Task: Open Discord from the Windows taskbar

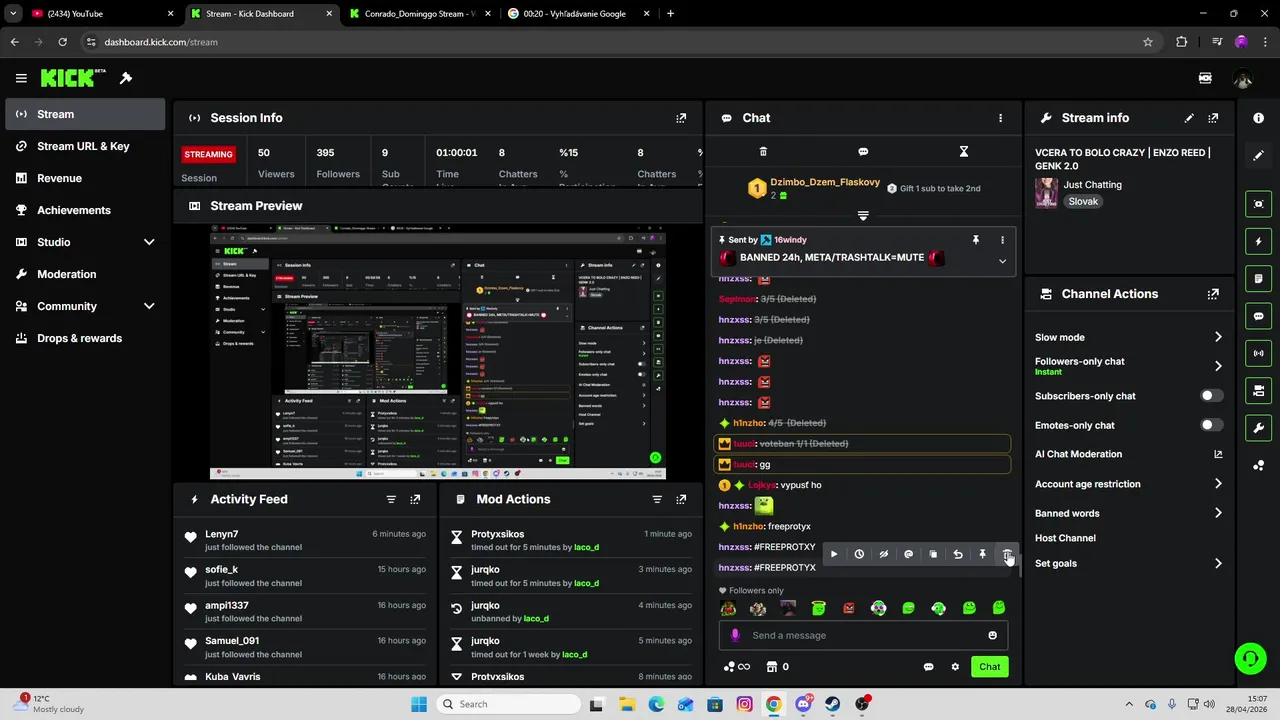Action: coord(803,704)
